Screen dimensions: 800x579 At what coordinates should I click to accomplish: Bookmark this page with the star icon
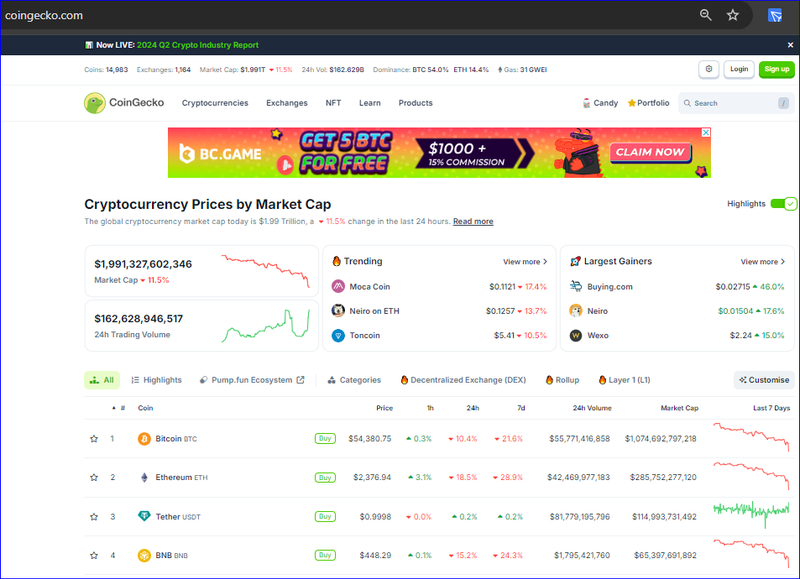tap(733, 15)
